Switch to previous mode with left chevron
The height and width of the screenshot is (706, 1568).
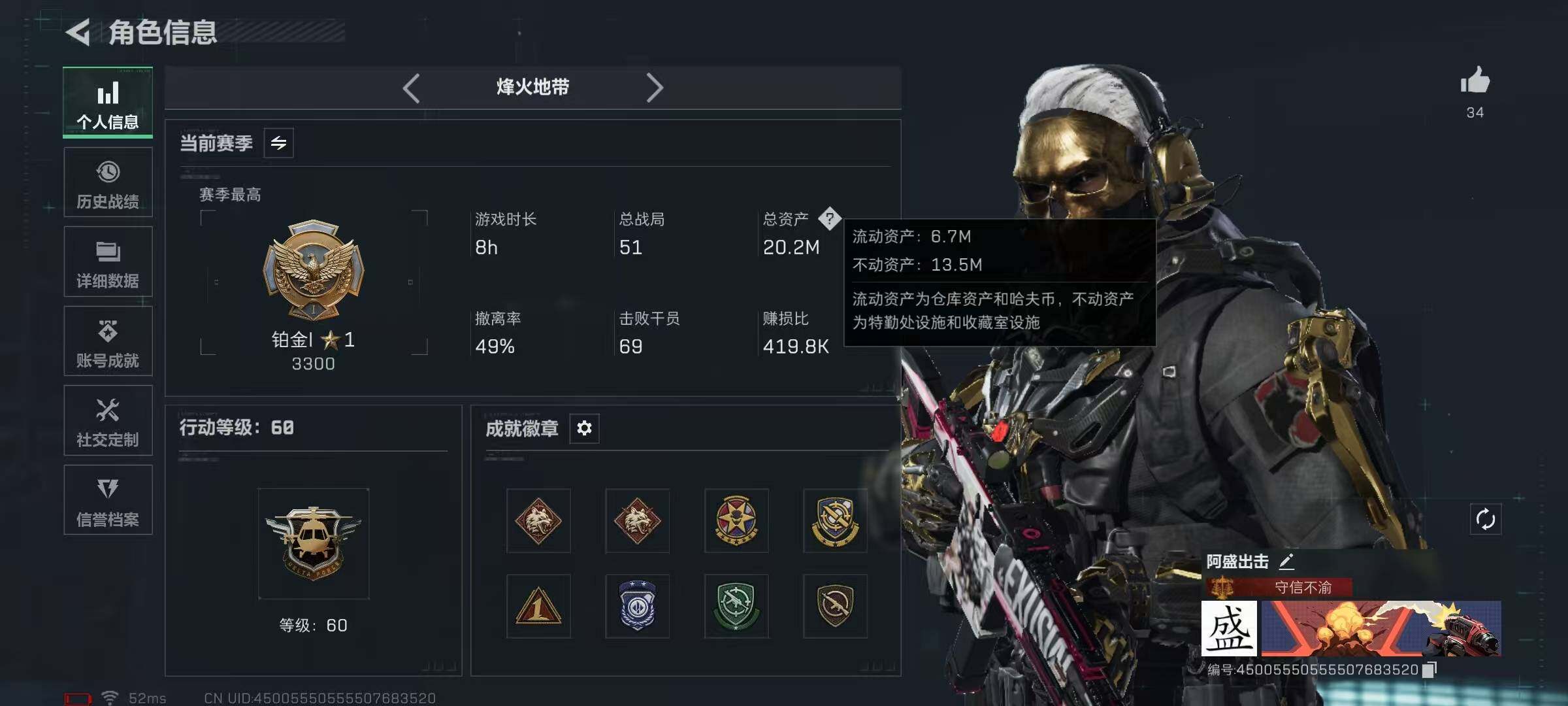[x=411, y=88]
